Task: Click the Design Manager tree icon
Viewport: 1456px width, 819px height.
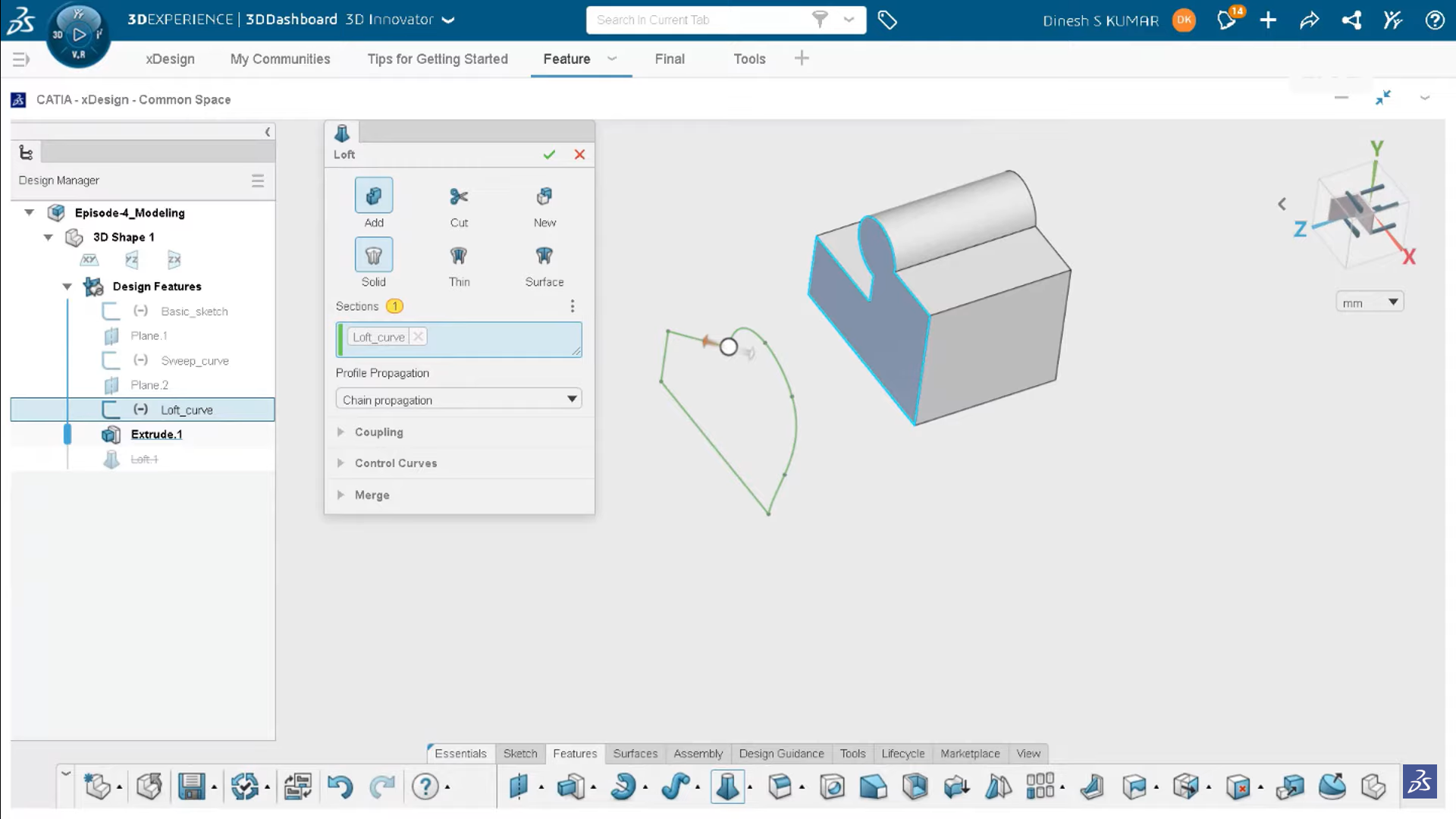Action: [x=26, y=152]
